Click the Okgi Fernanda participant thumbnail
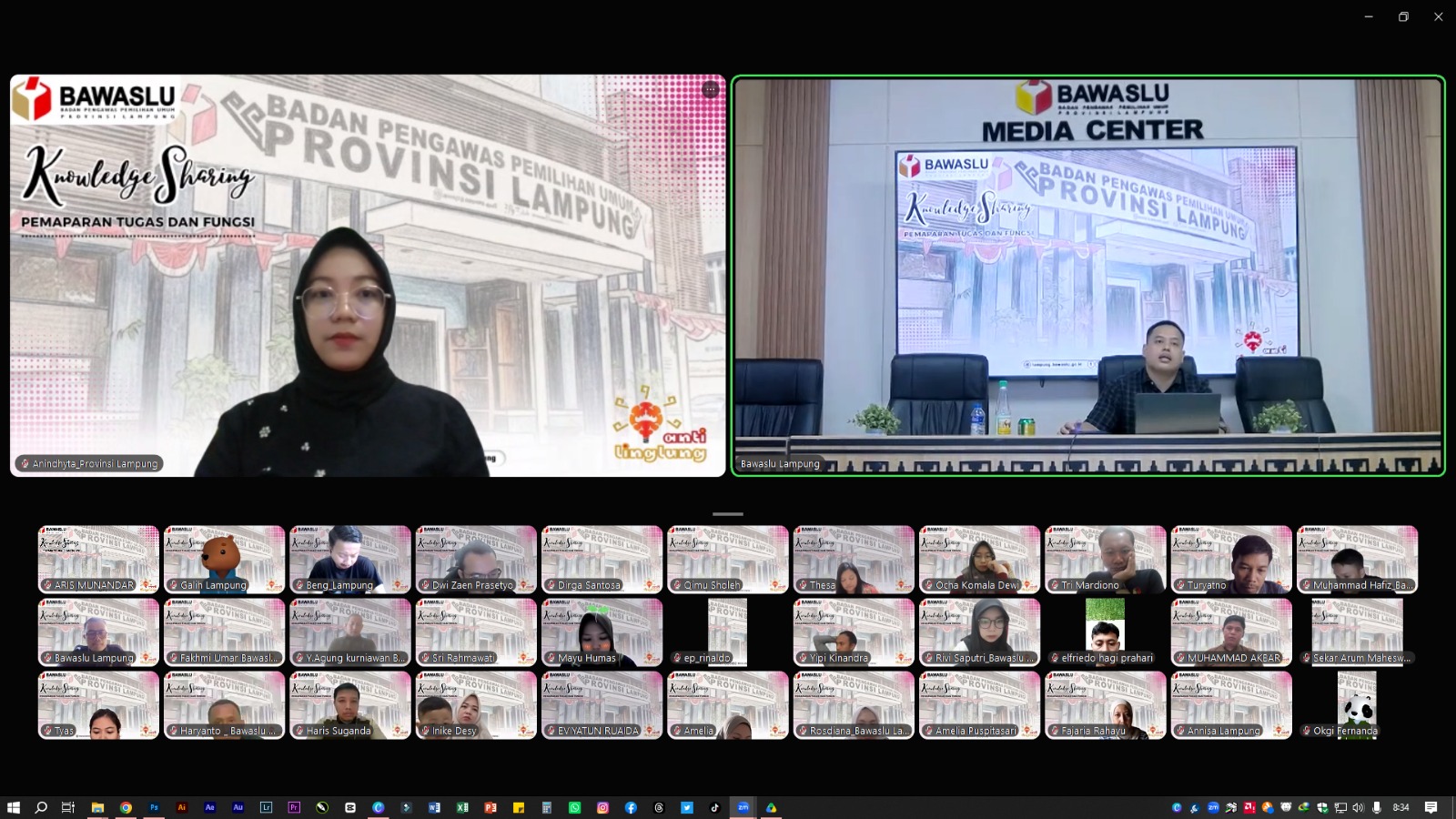Screen dimensions: 1456x819 click(1357, 705)
